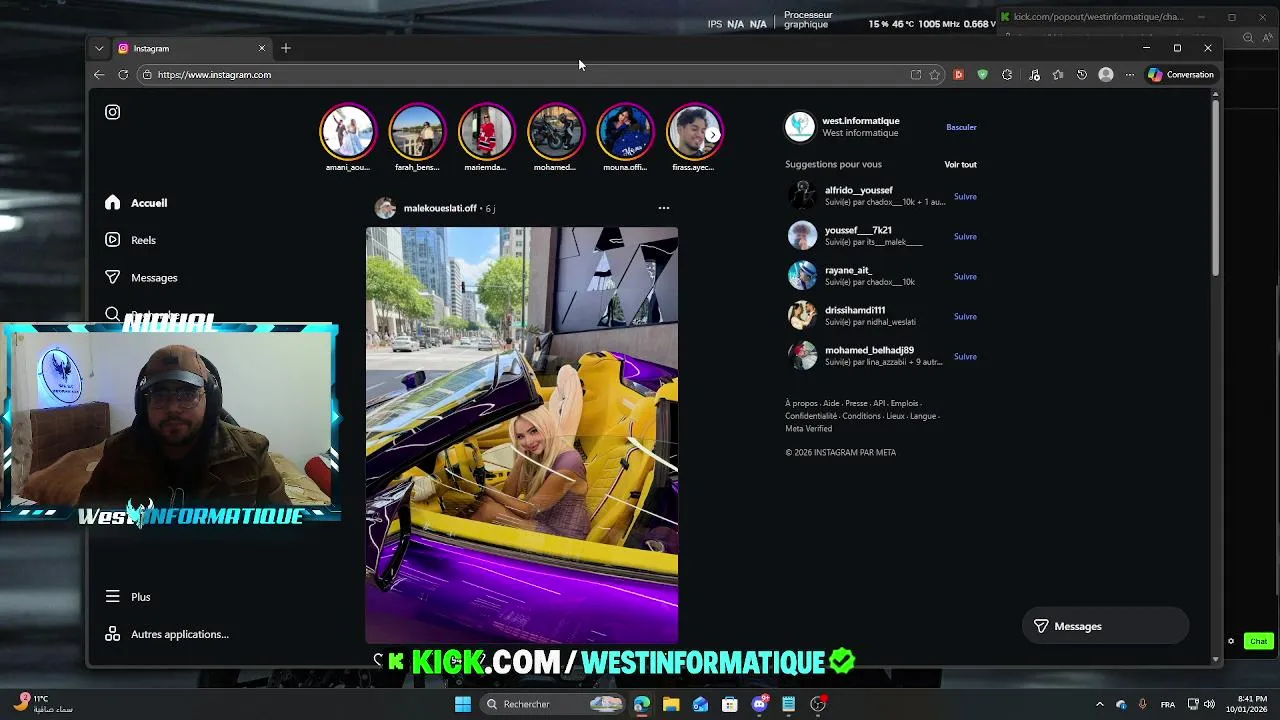
Task: Open browser profile avatar
Action: tap(1106, 74)
